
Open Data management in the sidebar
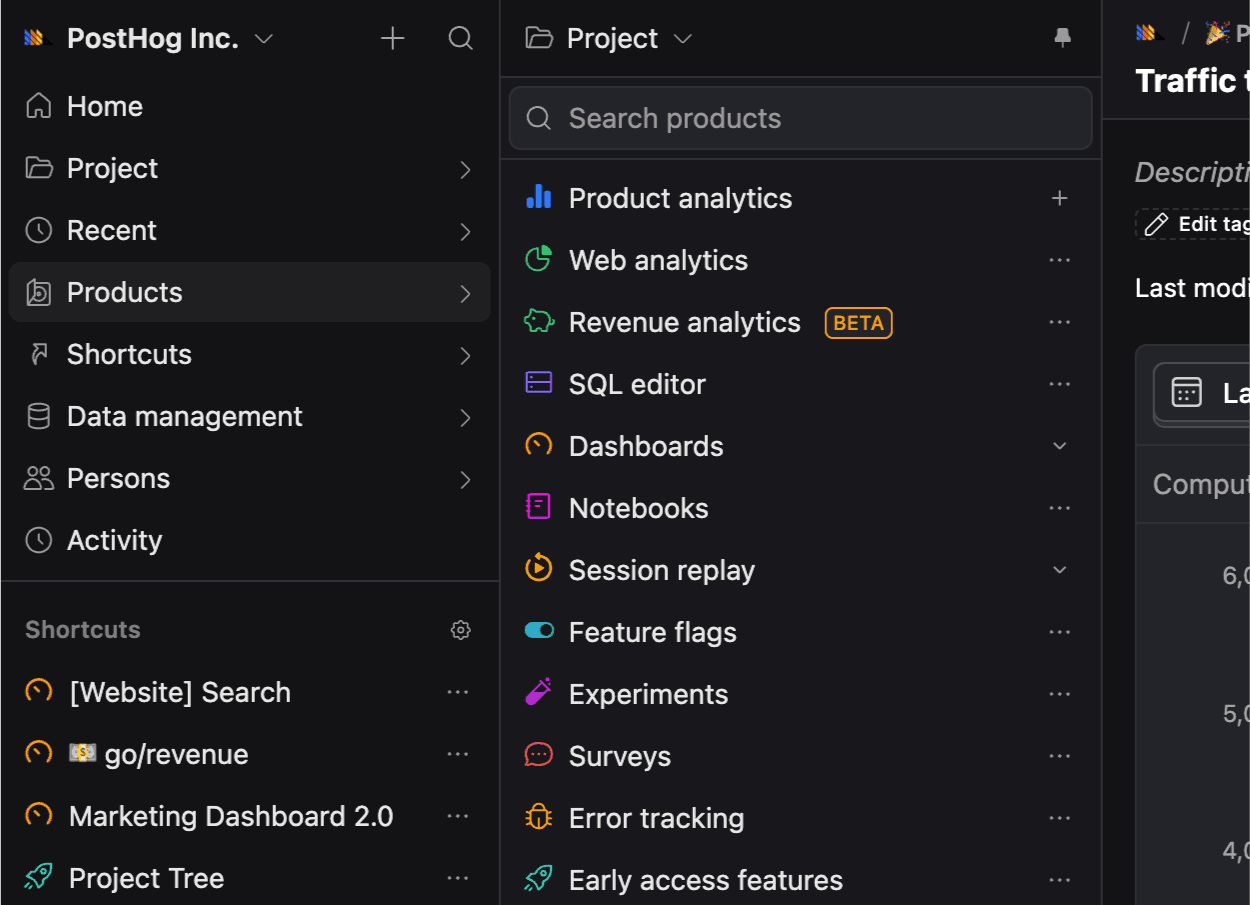[249, 416]
